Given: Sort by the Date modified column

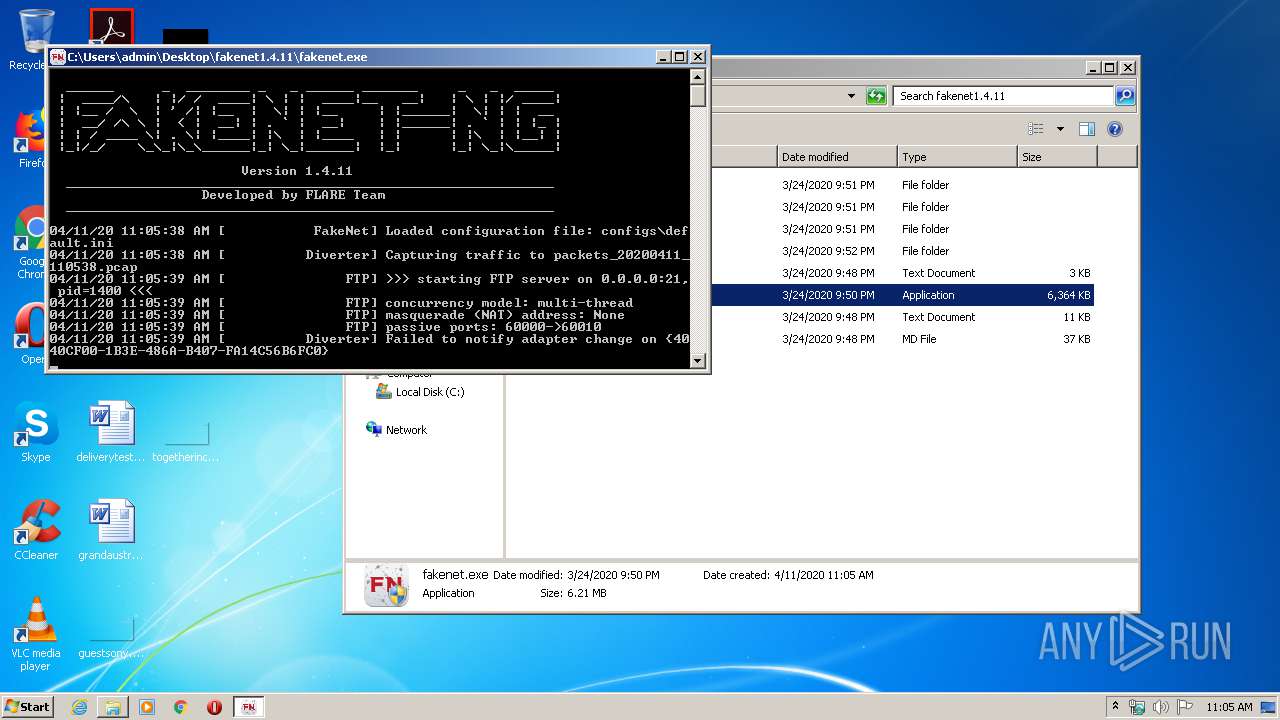Looking at the screenshot, I should [x=837, y=157].
